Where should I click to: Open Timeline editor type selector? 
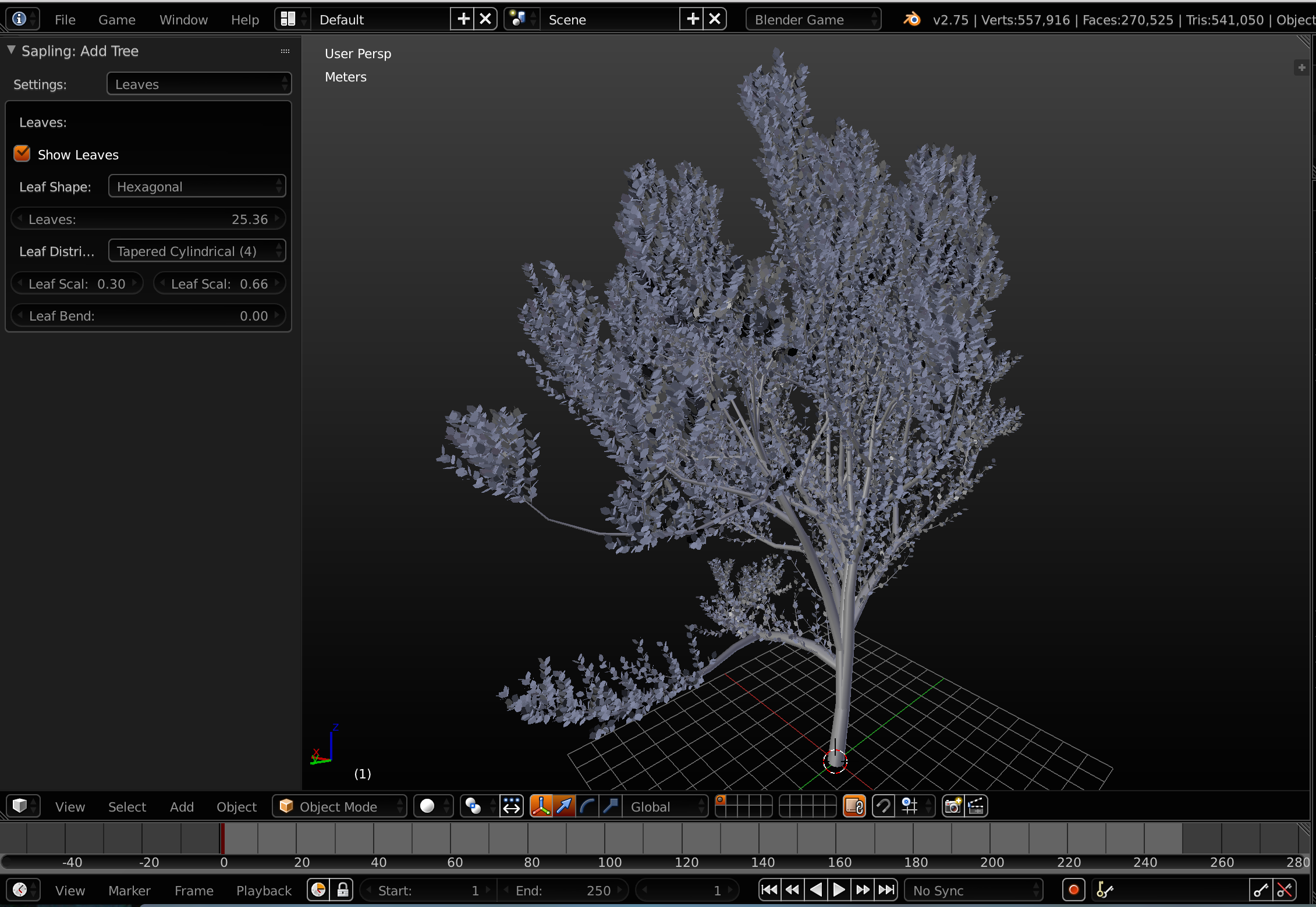(x=23, y=890)
